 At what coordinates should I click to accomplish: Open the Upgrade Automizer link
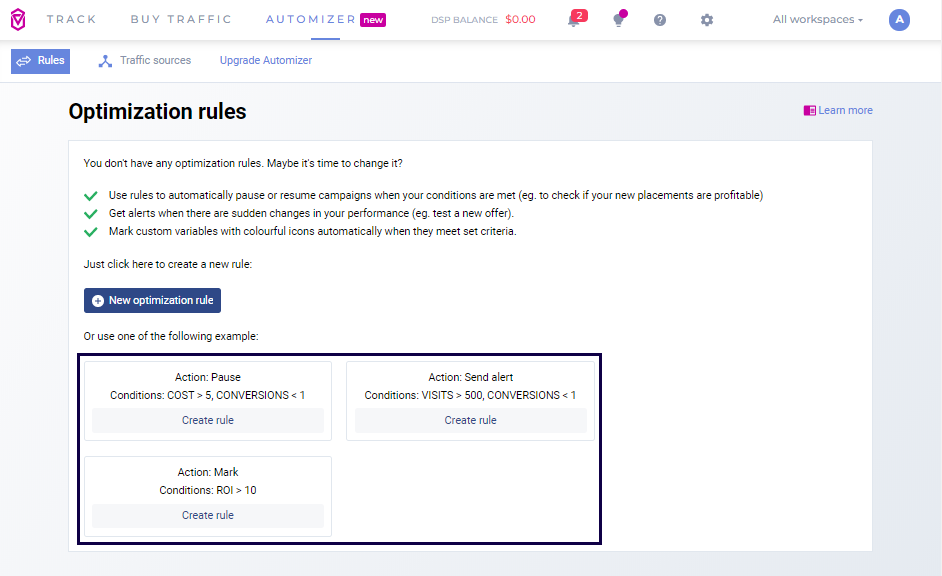[266, 61]
